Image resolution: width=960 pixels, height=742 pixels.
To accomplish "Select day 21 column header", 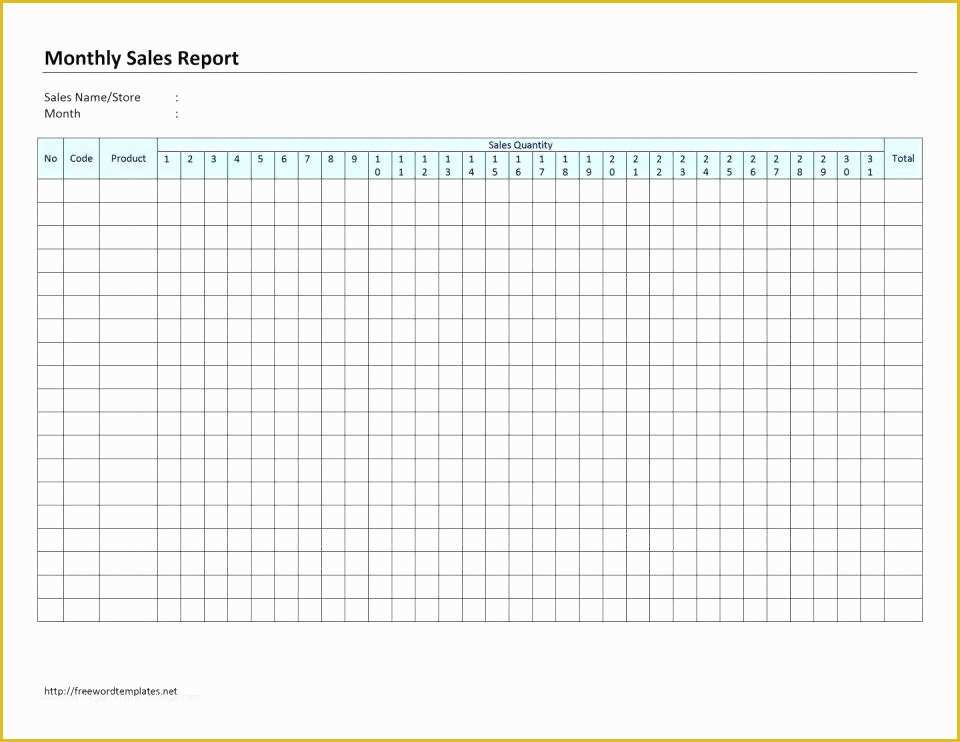I will [x=638, y=165].
